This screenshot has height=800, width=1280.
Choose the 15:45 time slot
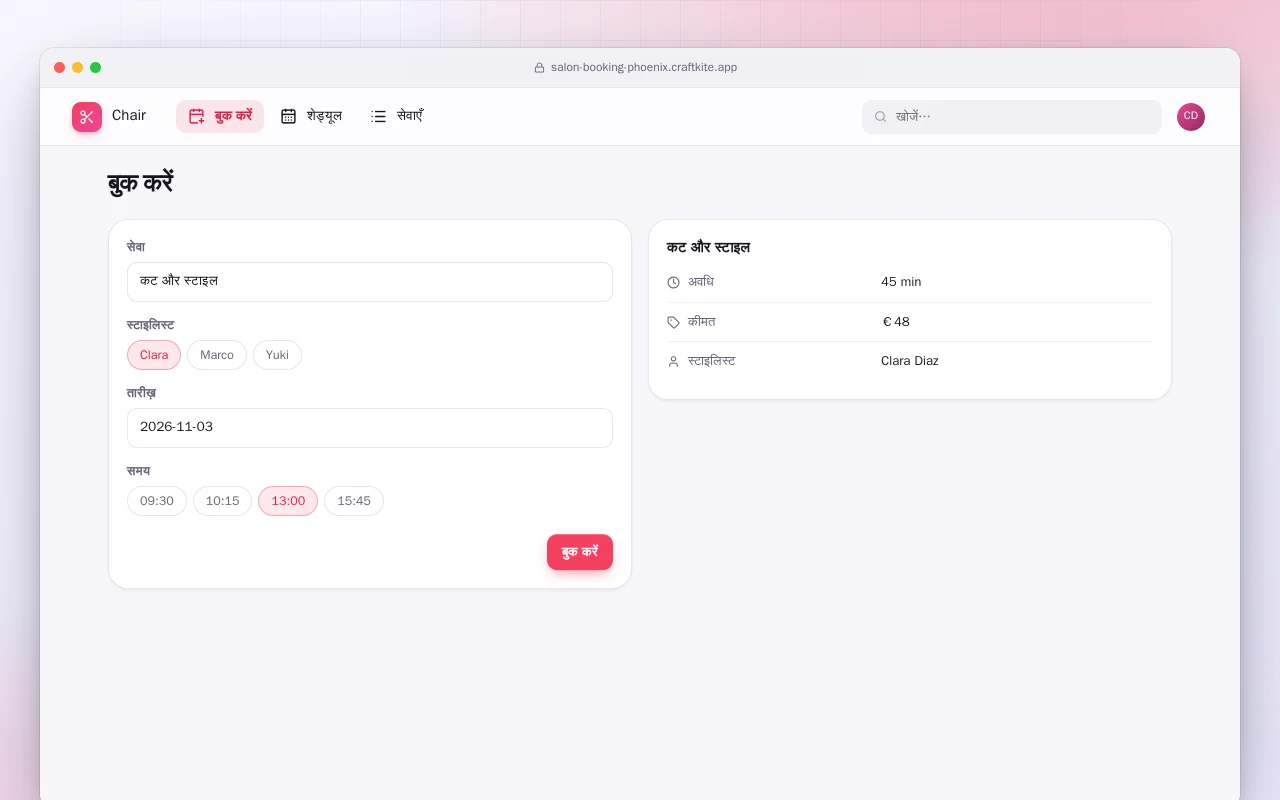point(354,501)
